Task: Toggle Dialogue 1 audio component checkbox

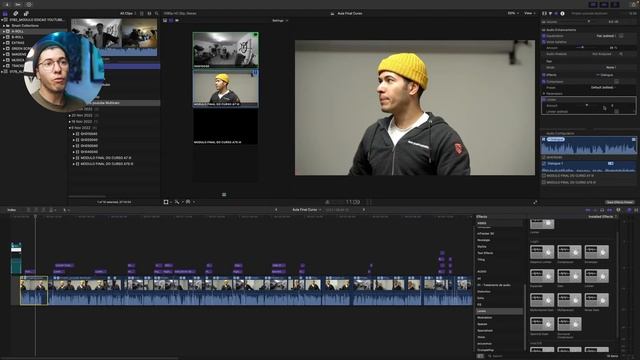Action: pyautogui.click(x=544, y=163)
